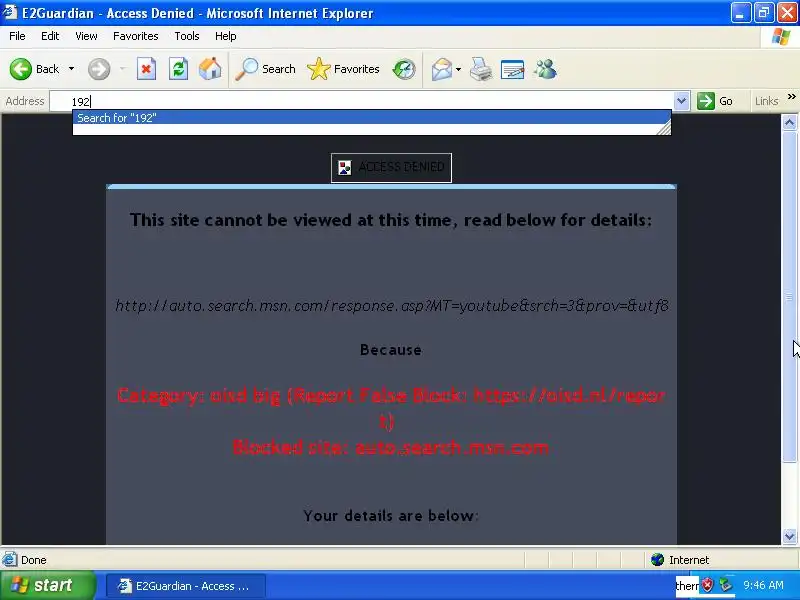800x600 pixels.
Task: Expand the Links toolbar chevron
Action: pyautogui.click(x=791, y=96)
